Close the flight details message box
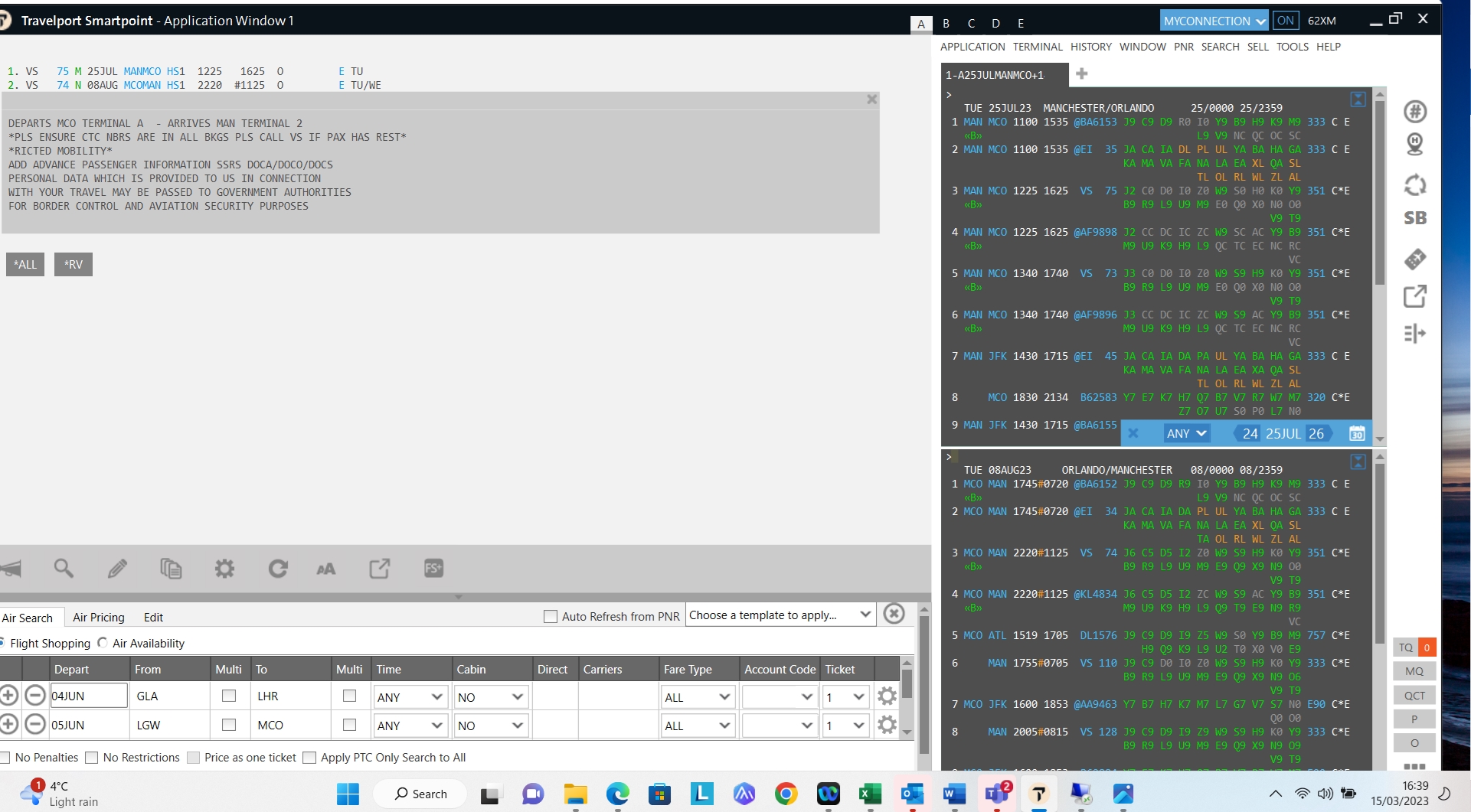Screen dimensions: 1471x812 click(x=871, y=99)
